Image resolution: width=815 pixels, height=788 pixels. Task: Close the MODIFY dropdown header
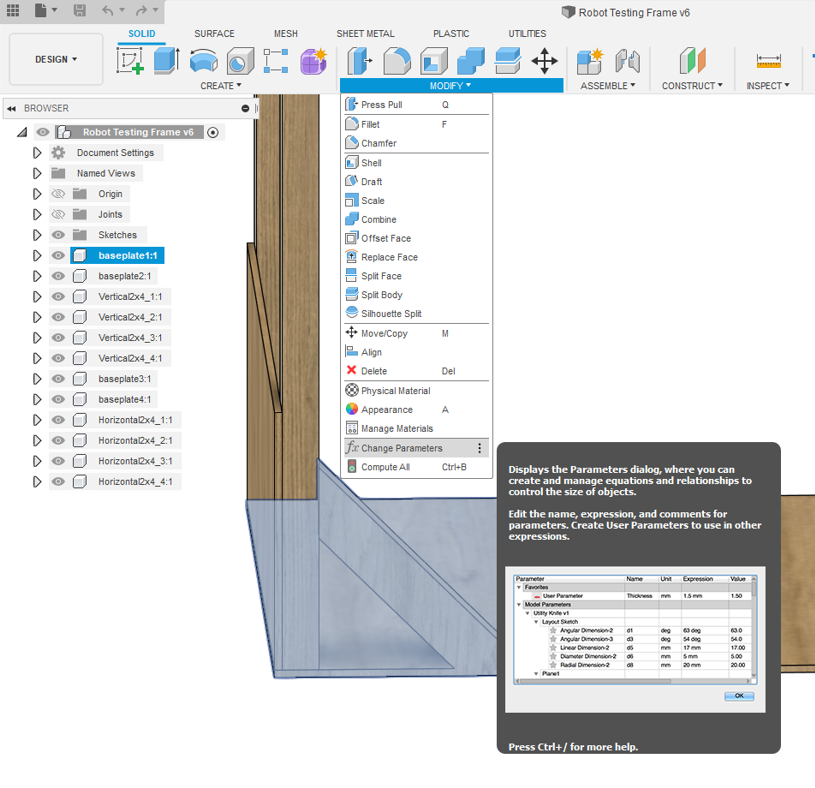click(x=451, y=86)
